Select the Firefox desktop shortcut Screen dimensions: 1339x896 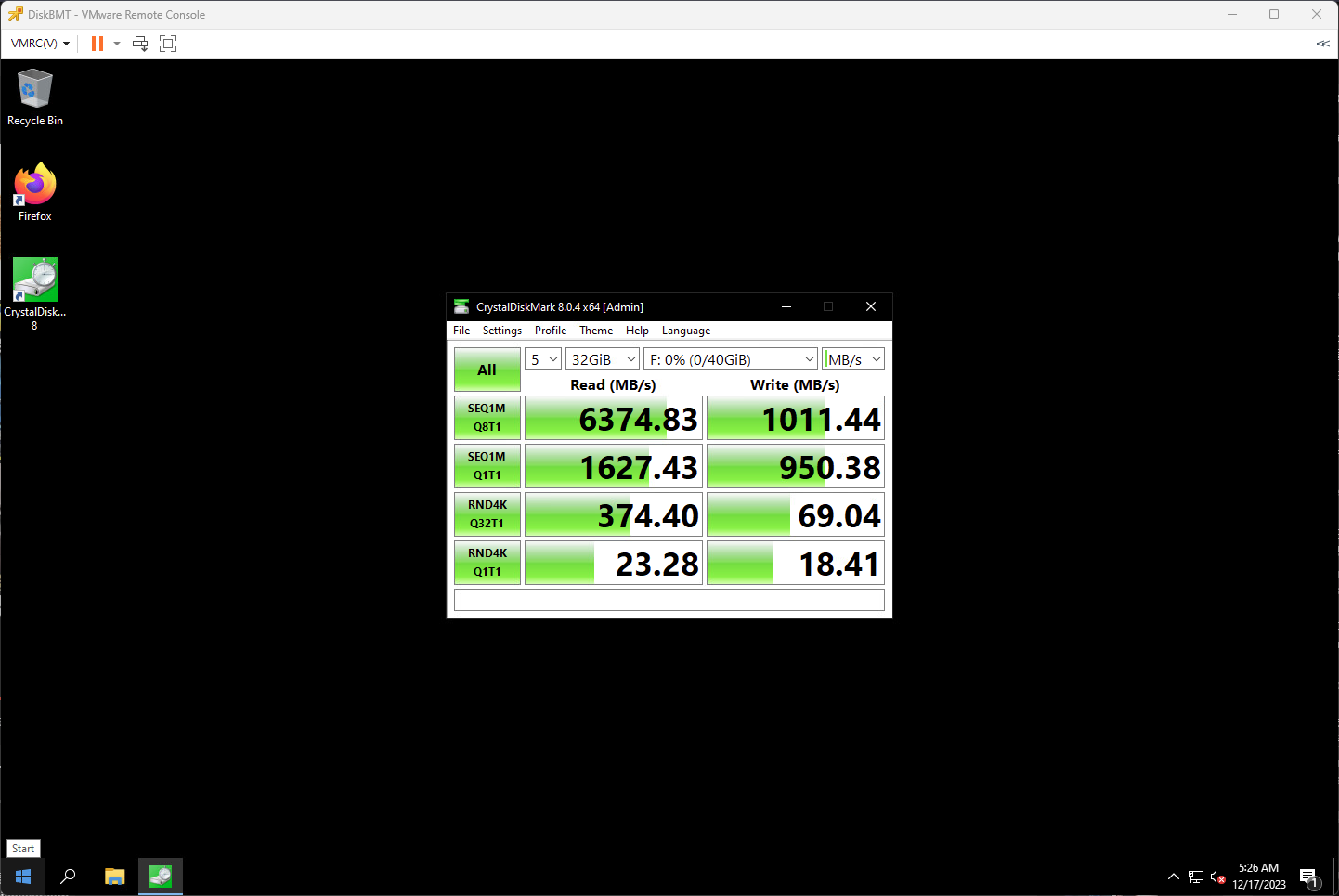(35, 192)
